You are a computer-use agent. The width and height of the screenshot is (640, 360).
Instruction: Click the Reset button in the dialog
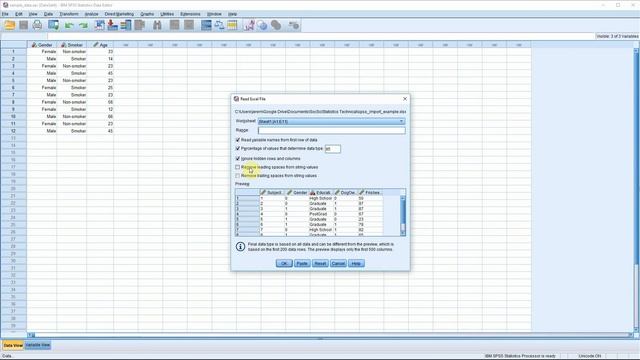click(320, 263)
